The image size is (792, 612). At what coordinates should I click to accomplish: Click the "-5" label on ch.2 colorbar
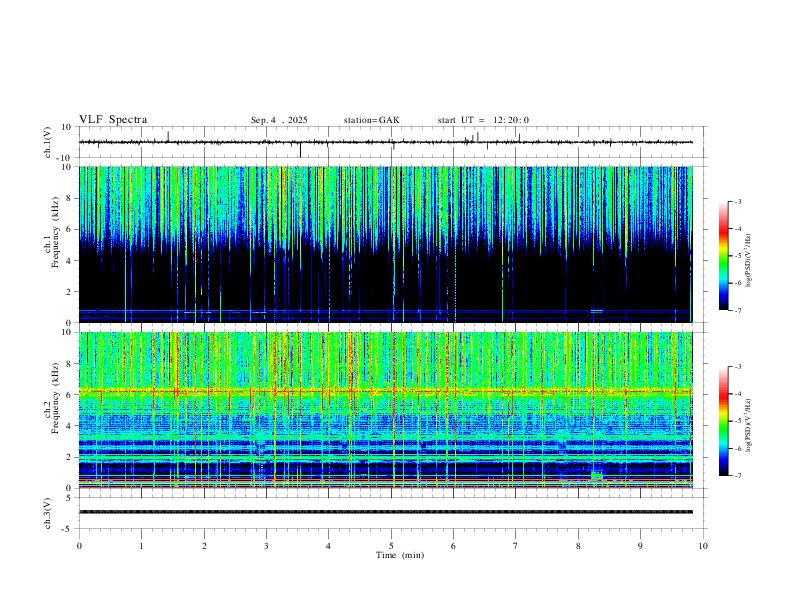(737, 421)
